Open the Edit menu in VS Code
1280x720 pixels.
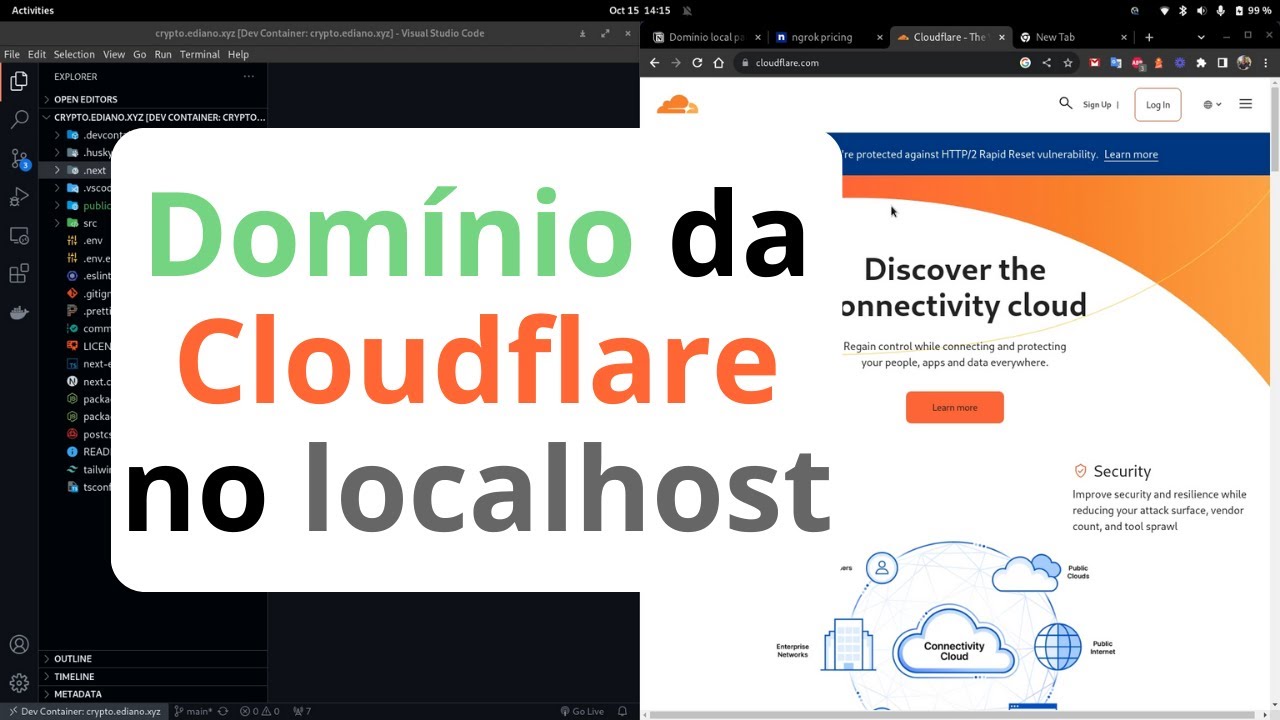[x=37, y=54]
